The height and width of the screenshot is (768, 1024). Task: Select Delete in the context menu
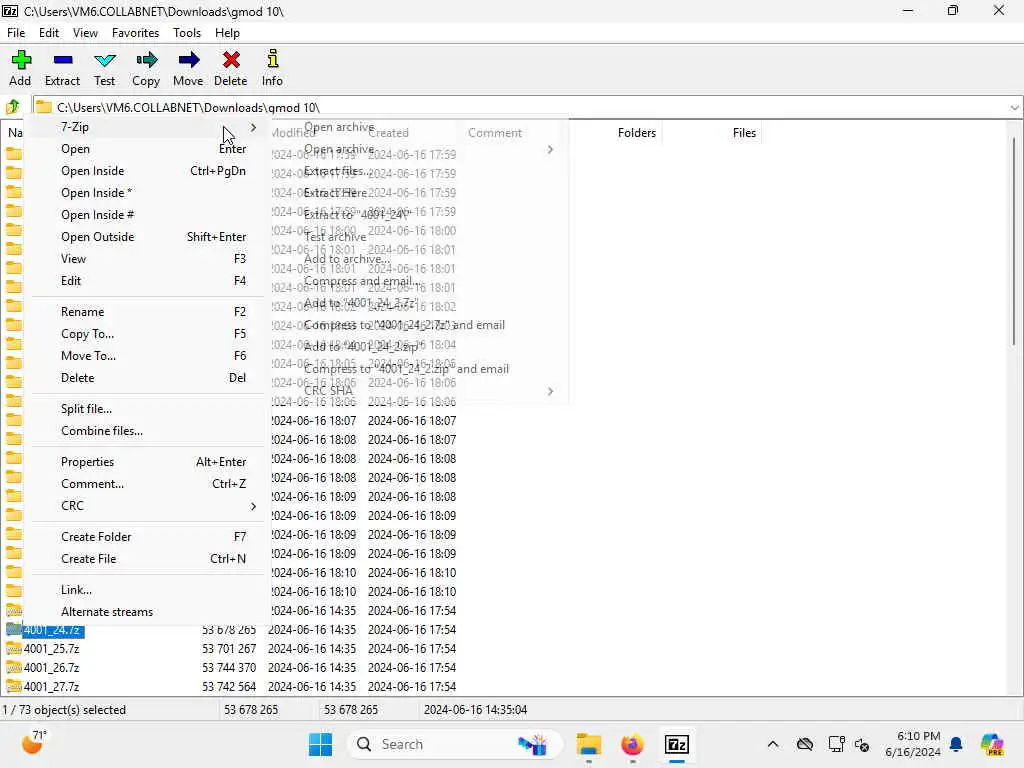[147, 377]
